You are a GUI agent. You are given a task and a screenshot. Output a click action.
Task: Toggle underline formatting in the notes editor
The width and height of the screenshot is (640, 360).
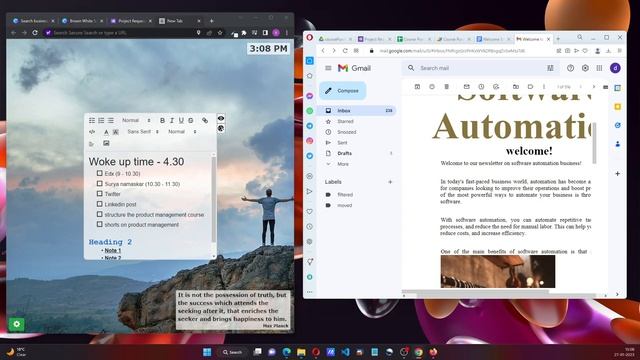pos(181,120)
